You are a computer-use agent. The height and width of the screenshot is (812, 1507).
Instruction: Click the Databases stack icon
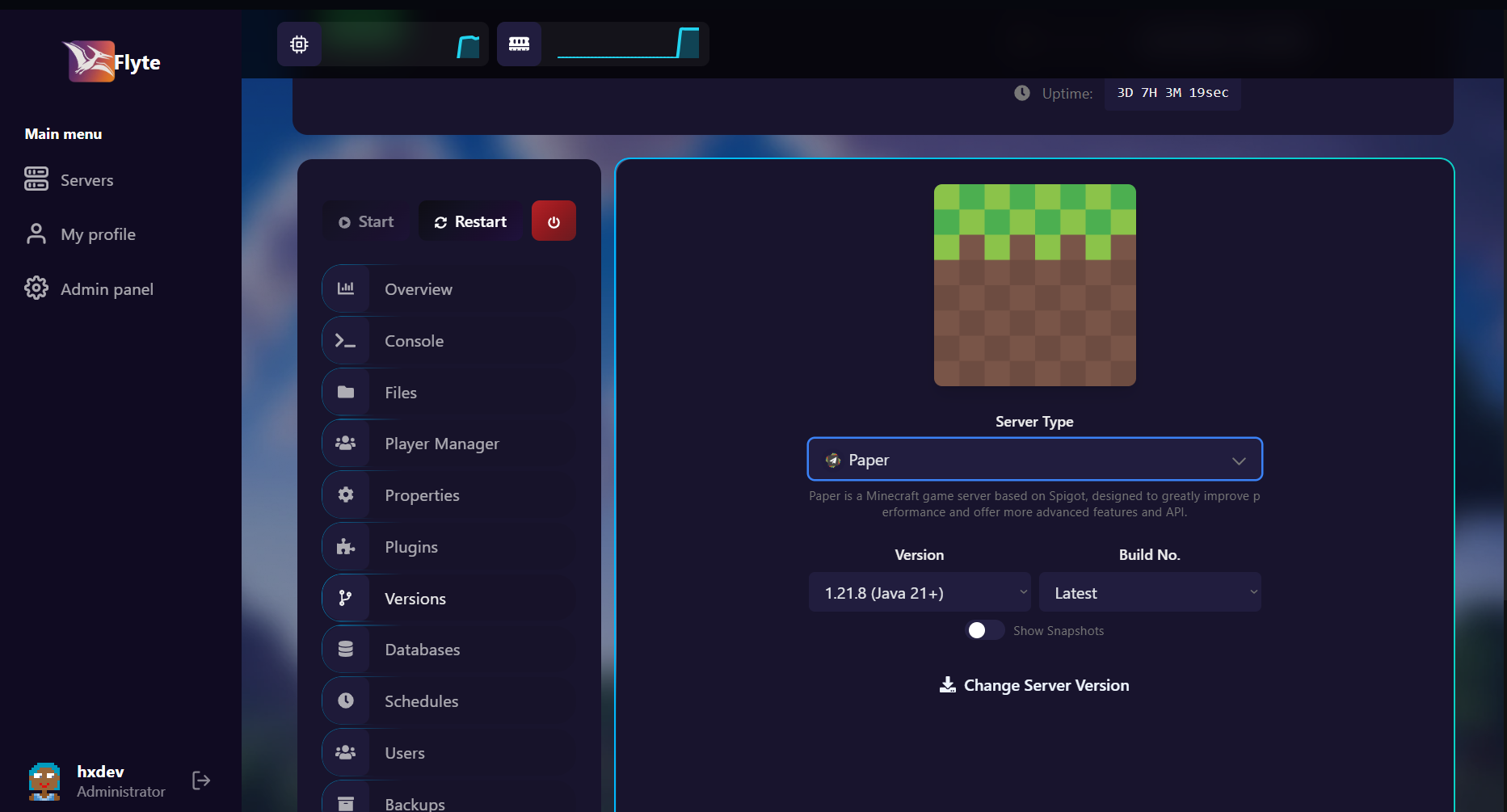[x=346, y=650]
